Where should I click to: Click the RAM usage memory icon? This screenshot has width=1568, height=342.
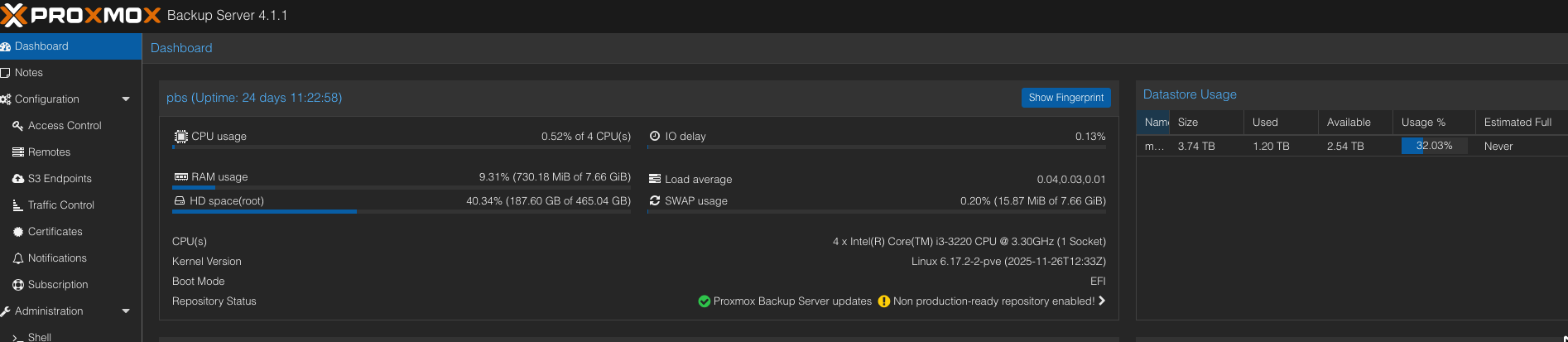point(180,177)
